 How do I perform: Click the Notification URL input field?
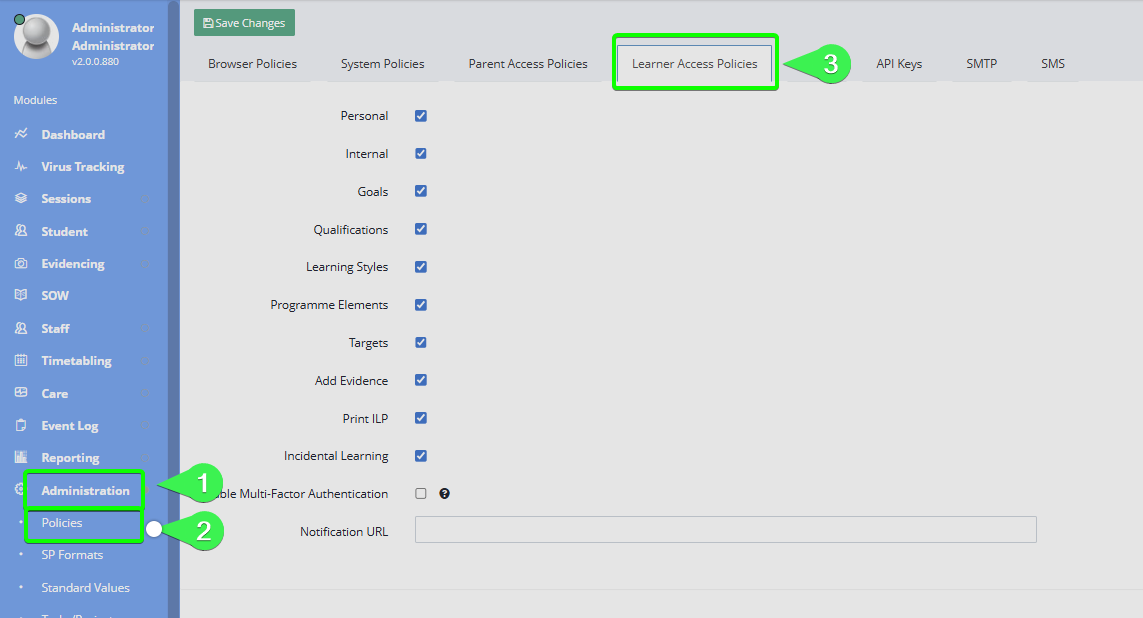725,530
